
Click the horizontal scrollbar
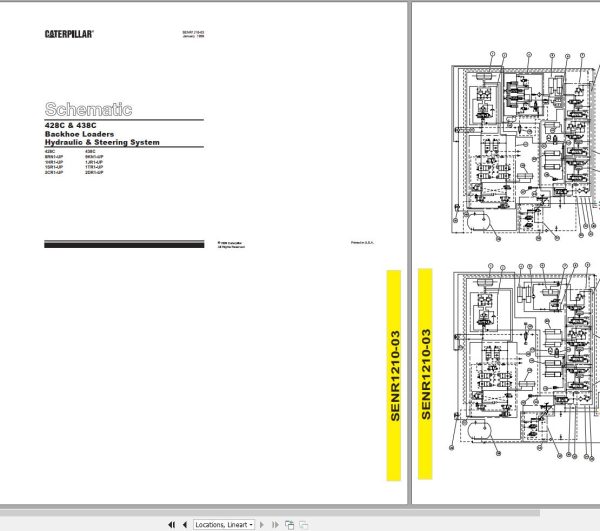[270, 513]
